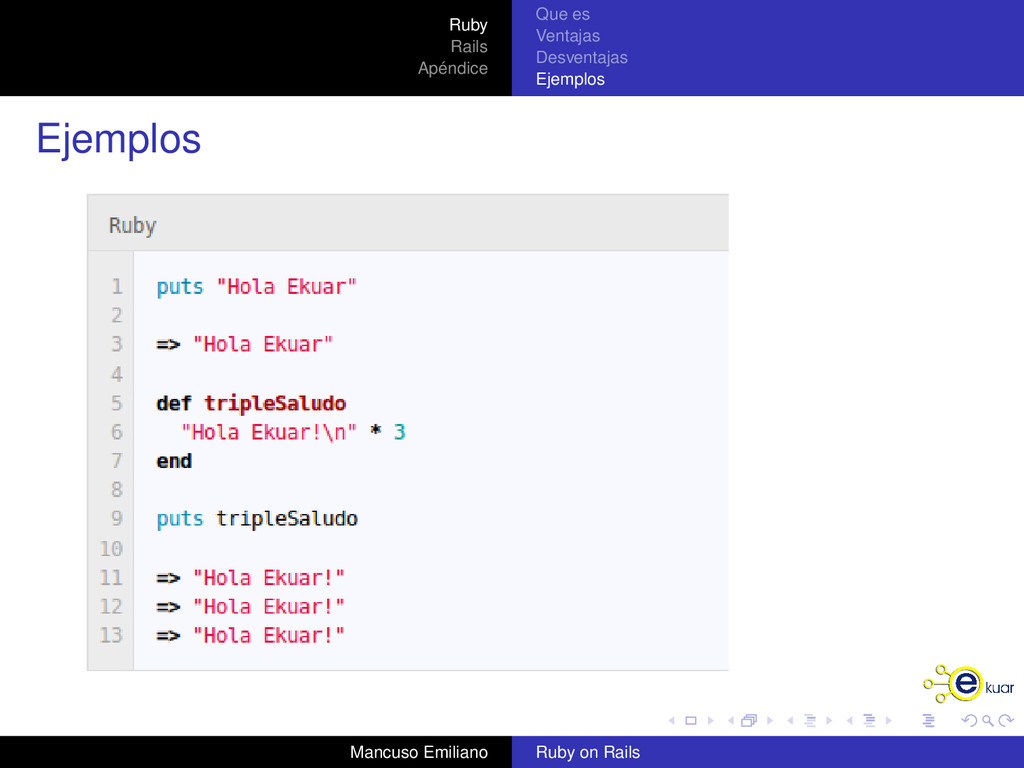The width and height of the screenshot is (1024, 768).
Task: Click the stacked frames navigation icon
Action: coord(749,720)
